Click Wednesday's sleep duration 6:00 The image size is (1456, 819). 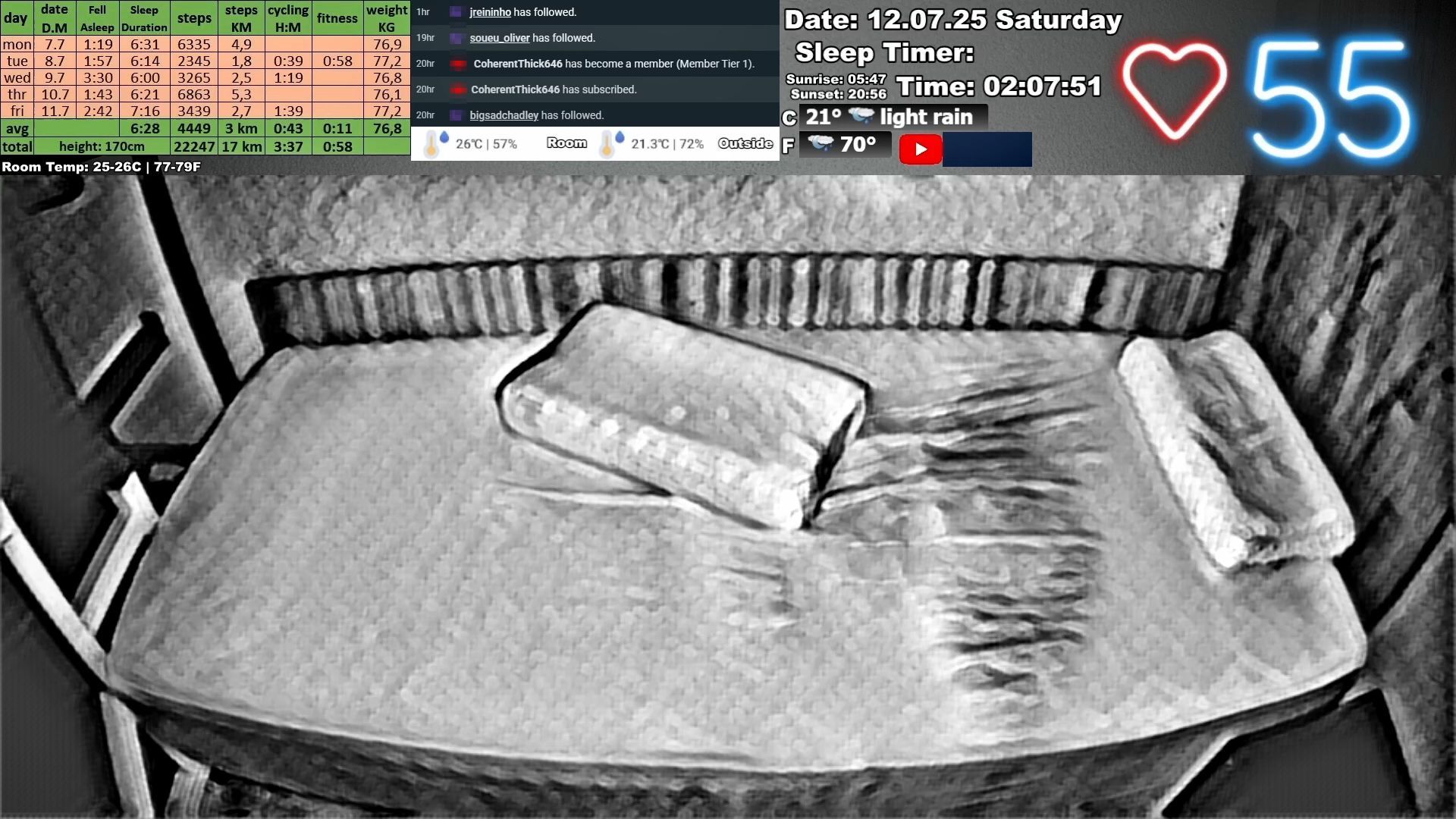click(145, 77)
